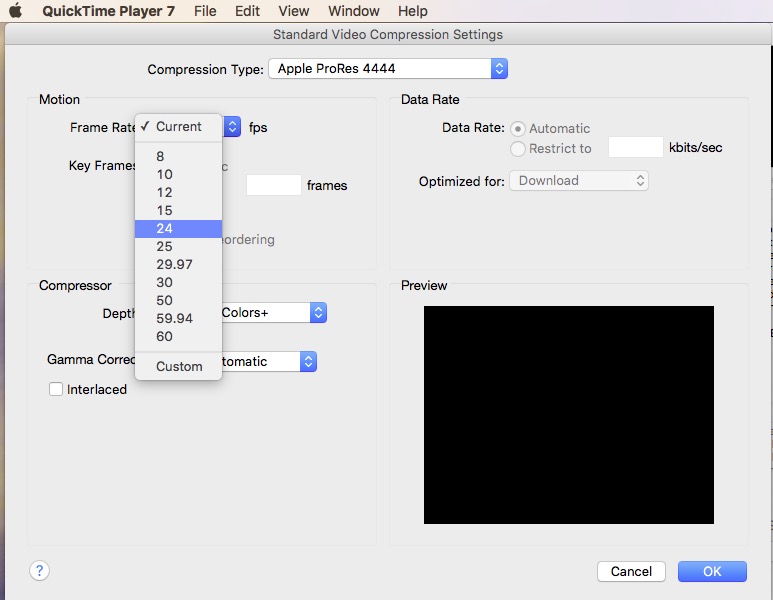Open the Apple menu
773x600 pixels.
pos(15,10)
